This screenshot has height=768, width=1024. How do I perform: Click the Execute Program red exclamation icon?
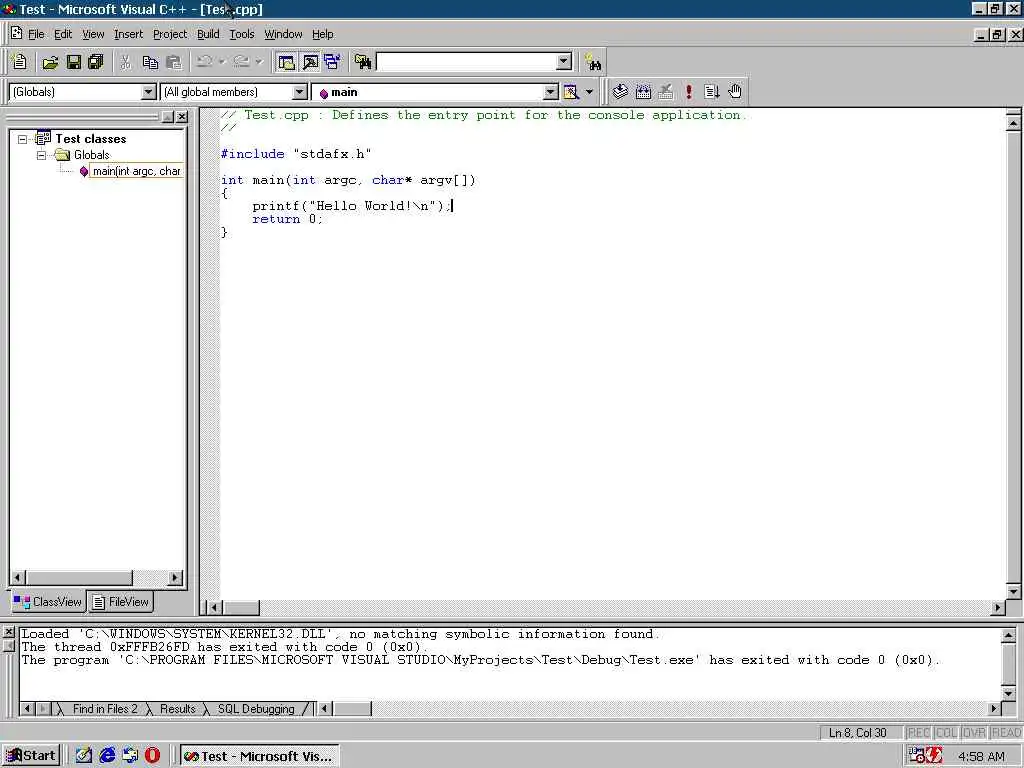pos(688,92)
